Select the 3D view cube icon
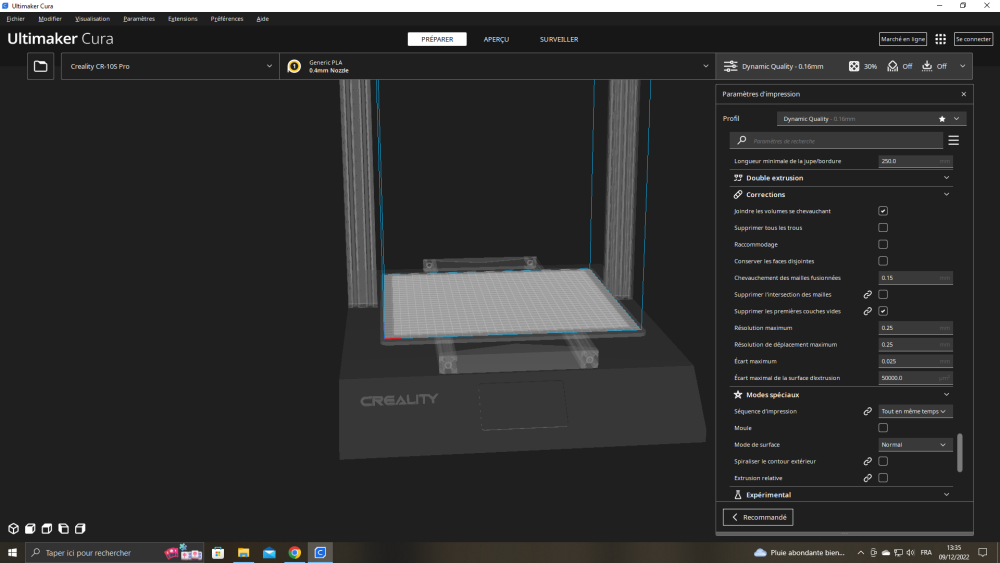1000x563 pixels. pos(13,529)
